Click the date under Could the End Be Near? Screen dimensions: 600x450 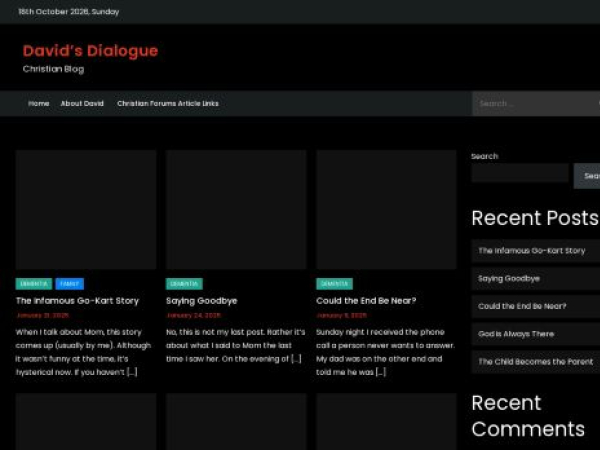(342, 315)
